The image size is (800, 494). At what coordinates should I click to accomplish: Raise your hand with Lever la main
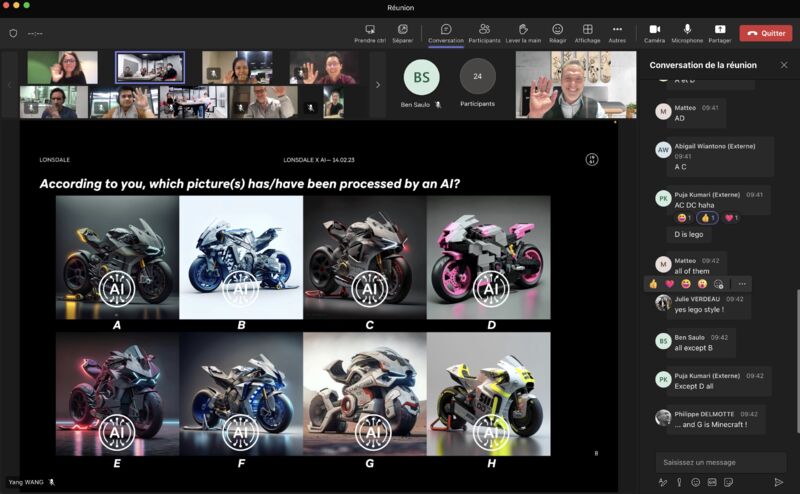coord(523,33)
